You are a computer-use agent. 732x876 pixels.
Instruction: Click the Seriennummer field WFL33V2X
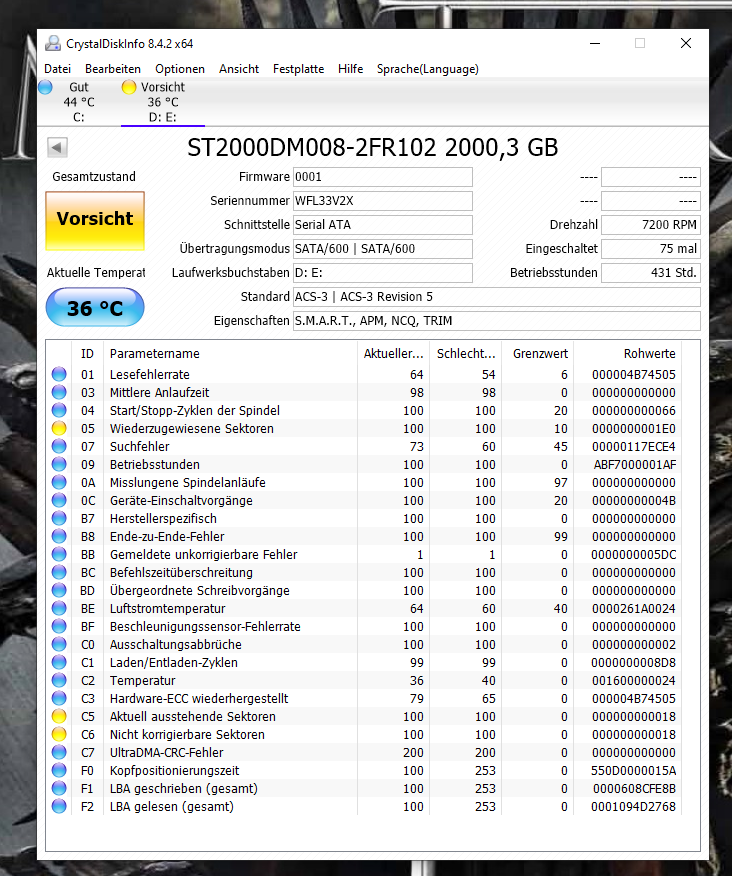383,201
